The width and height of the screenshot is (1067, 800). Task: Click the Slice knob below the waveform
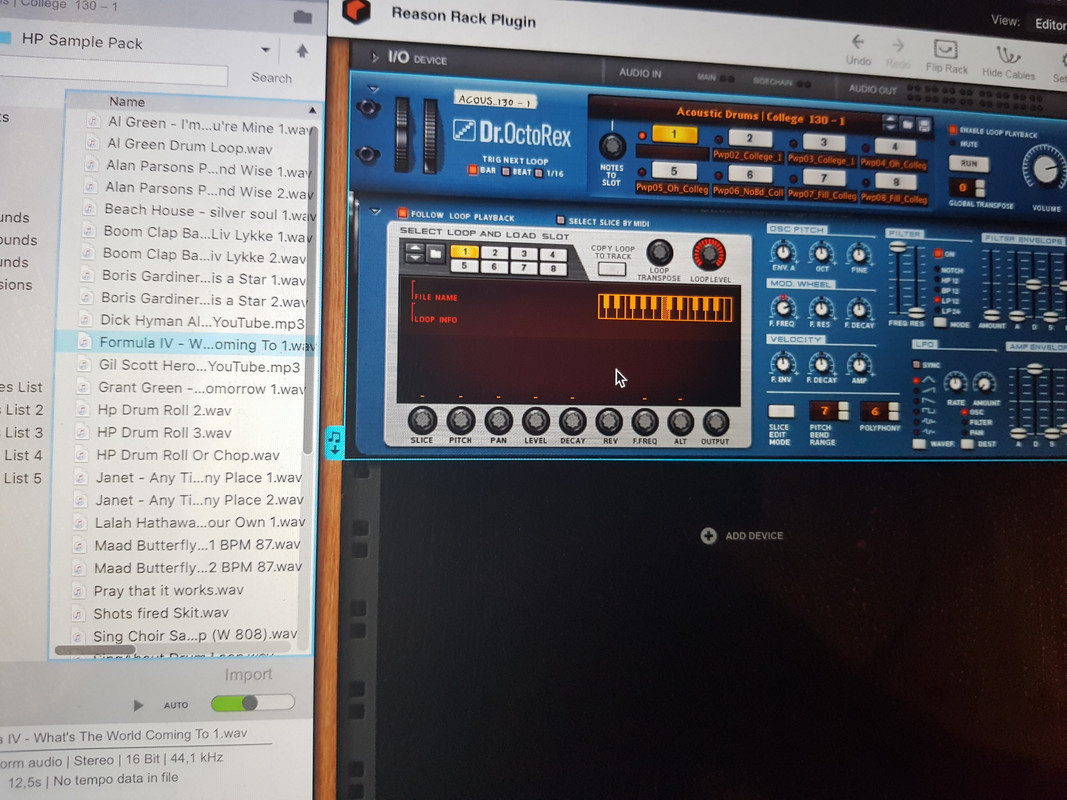tap(422, 420)
